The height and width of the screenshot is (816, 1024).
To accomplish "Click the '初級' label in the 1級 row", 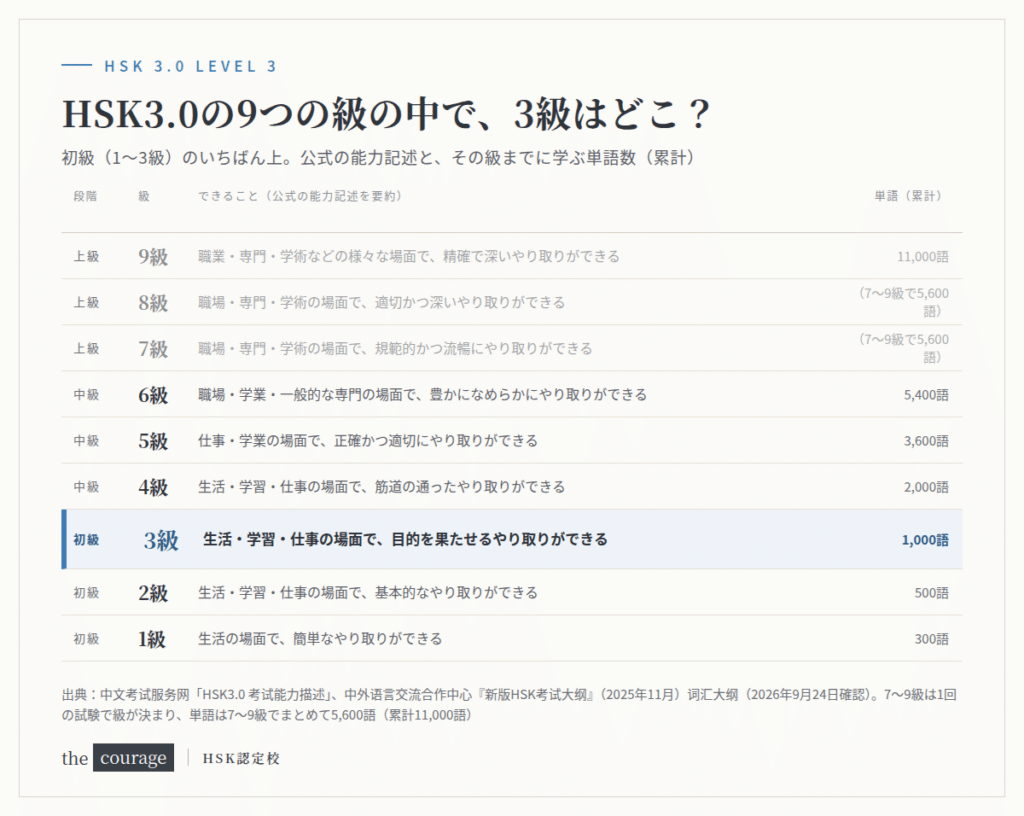I will (86, 639).
